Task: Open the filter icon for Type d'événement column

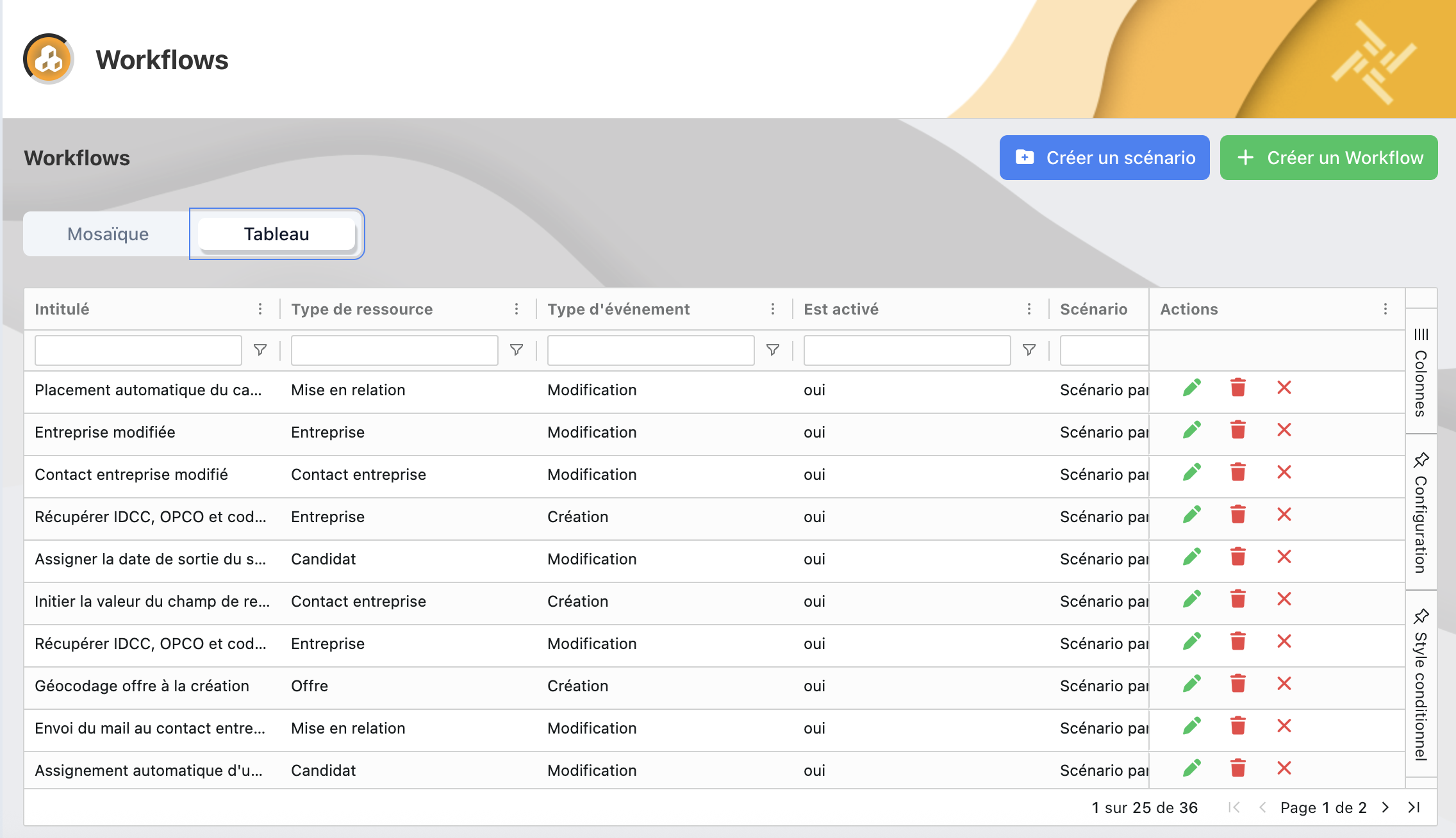Action: tap(773, 350)
